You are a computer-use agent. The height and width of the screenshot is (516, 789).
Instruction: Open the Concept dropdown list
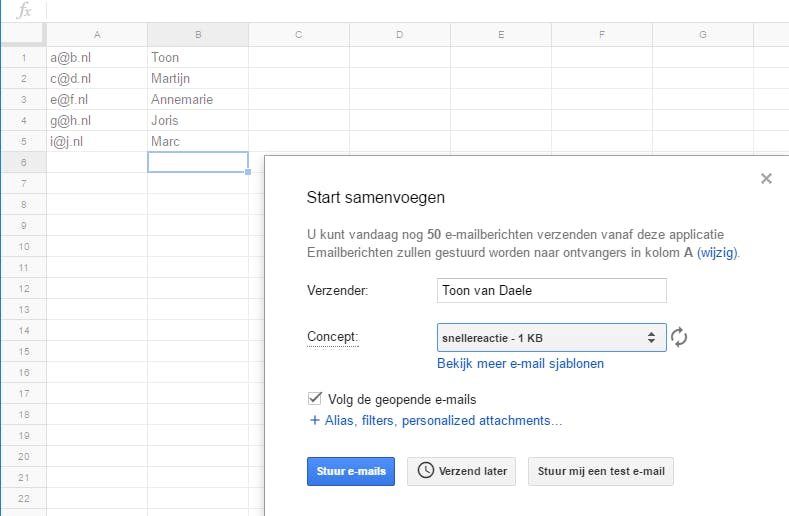tap(551, 337)
